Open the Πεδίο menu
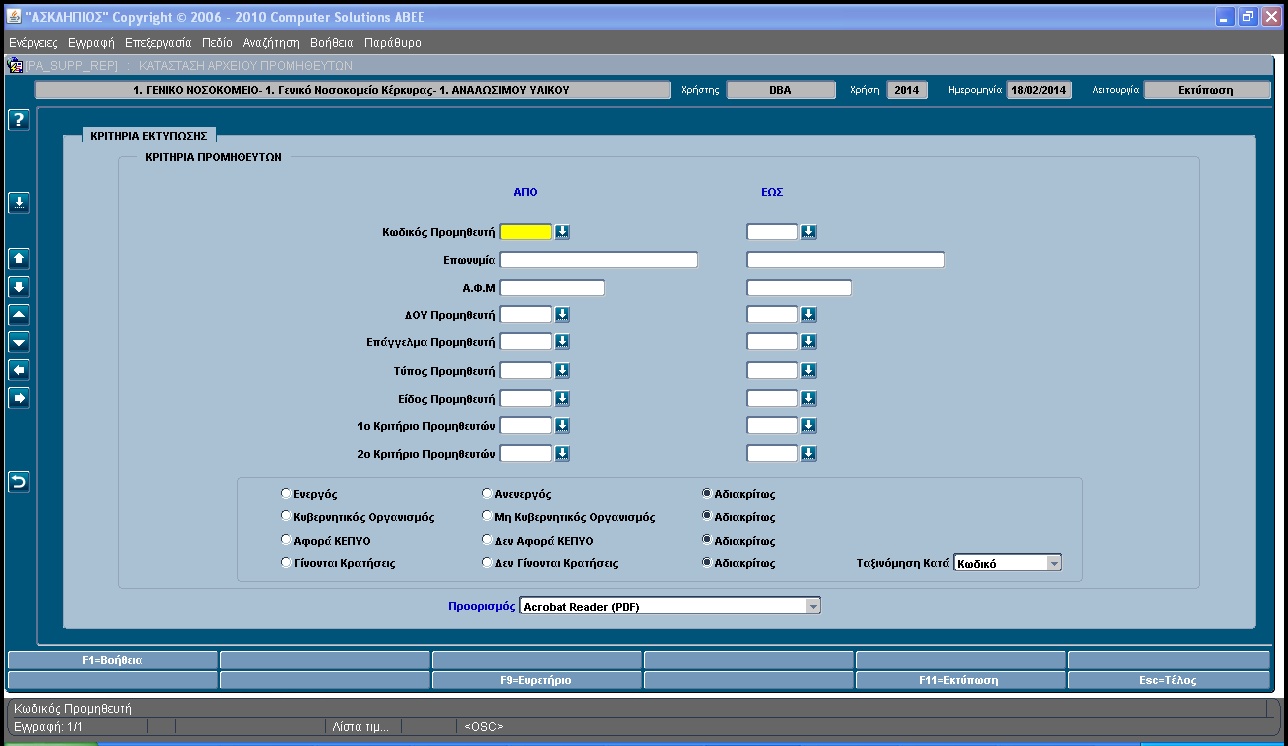 point(217,43)
